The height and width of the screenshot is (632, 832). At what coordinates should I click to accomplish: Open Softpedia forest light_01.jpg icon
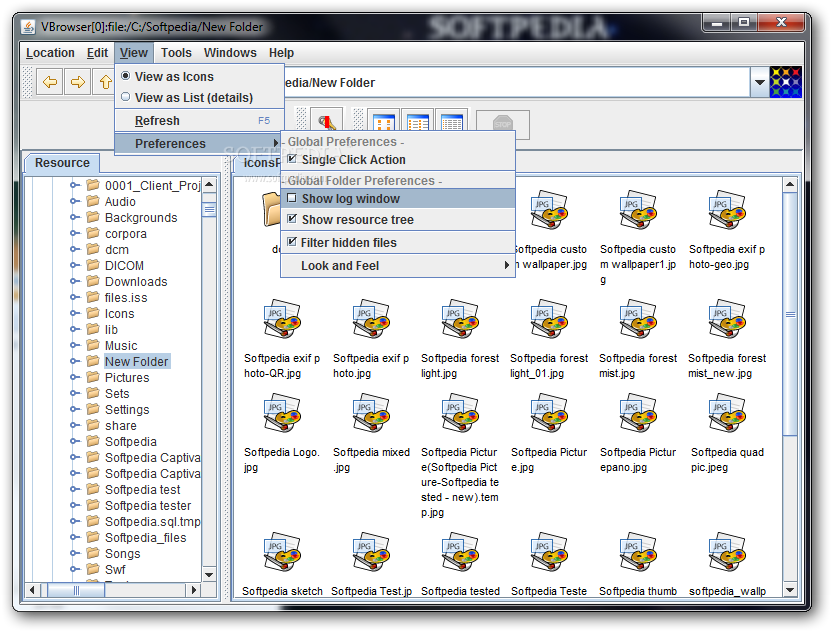pos(549,320)
